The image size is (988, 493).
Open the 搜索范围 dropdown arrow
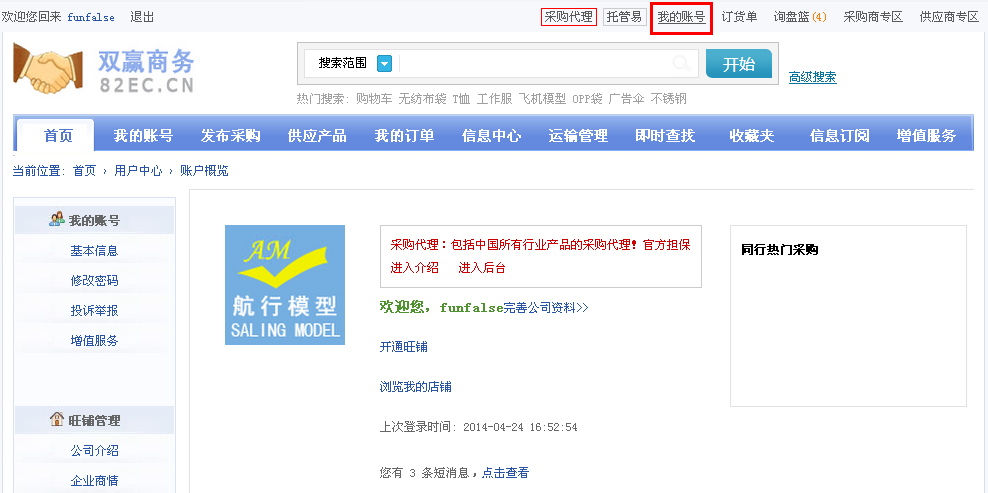coord(385,63)
